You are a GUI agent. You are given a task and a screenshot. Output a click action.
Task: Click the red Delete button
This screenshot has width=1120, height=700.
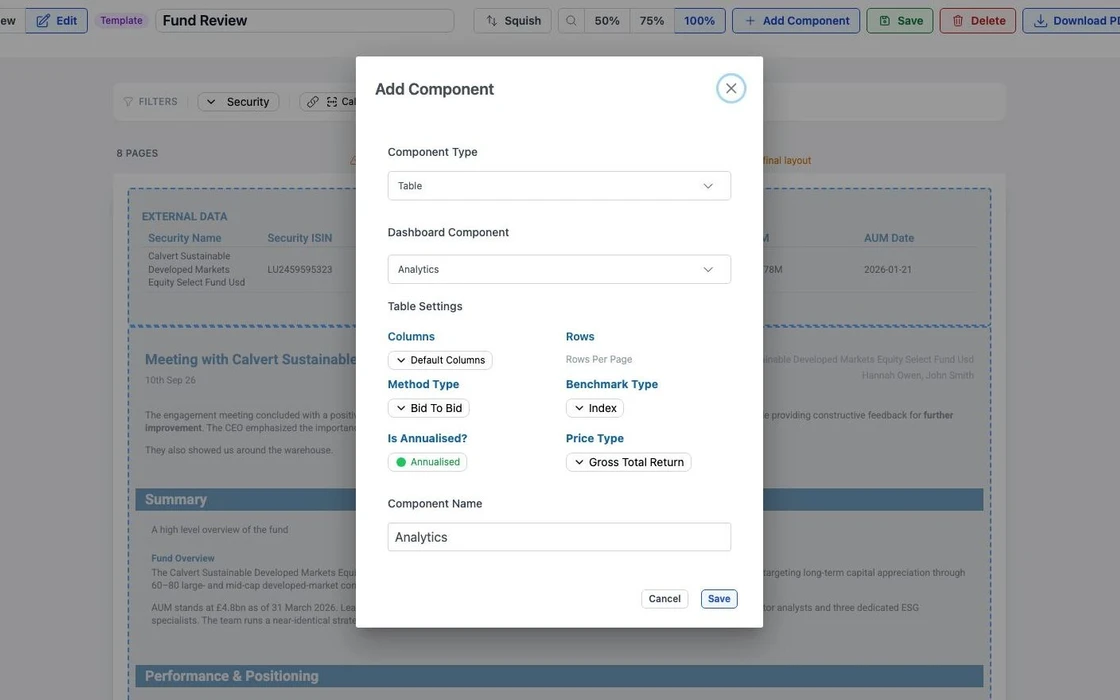[977, 21]
